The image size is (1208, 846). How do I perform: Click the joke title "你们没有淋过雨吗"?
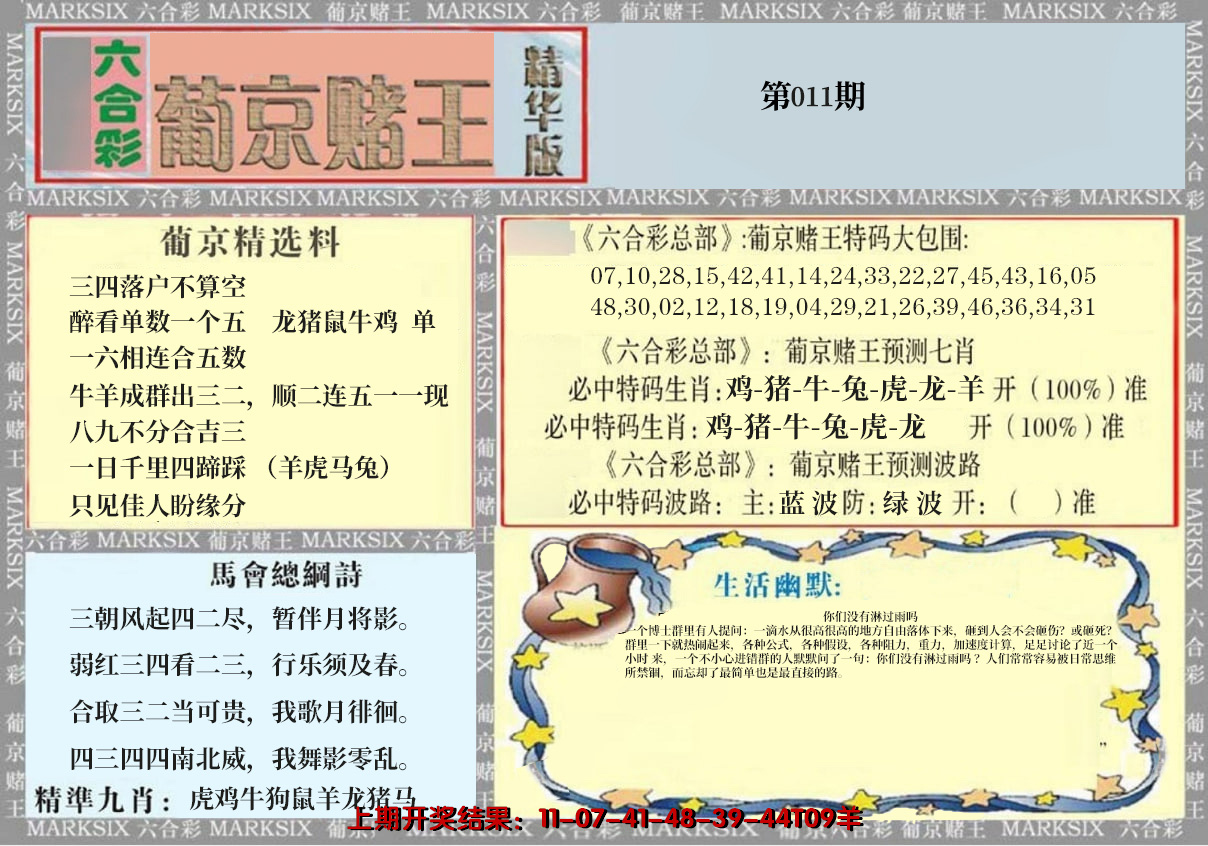[869, 616]
